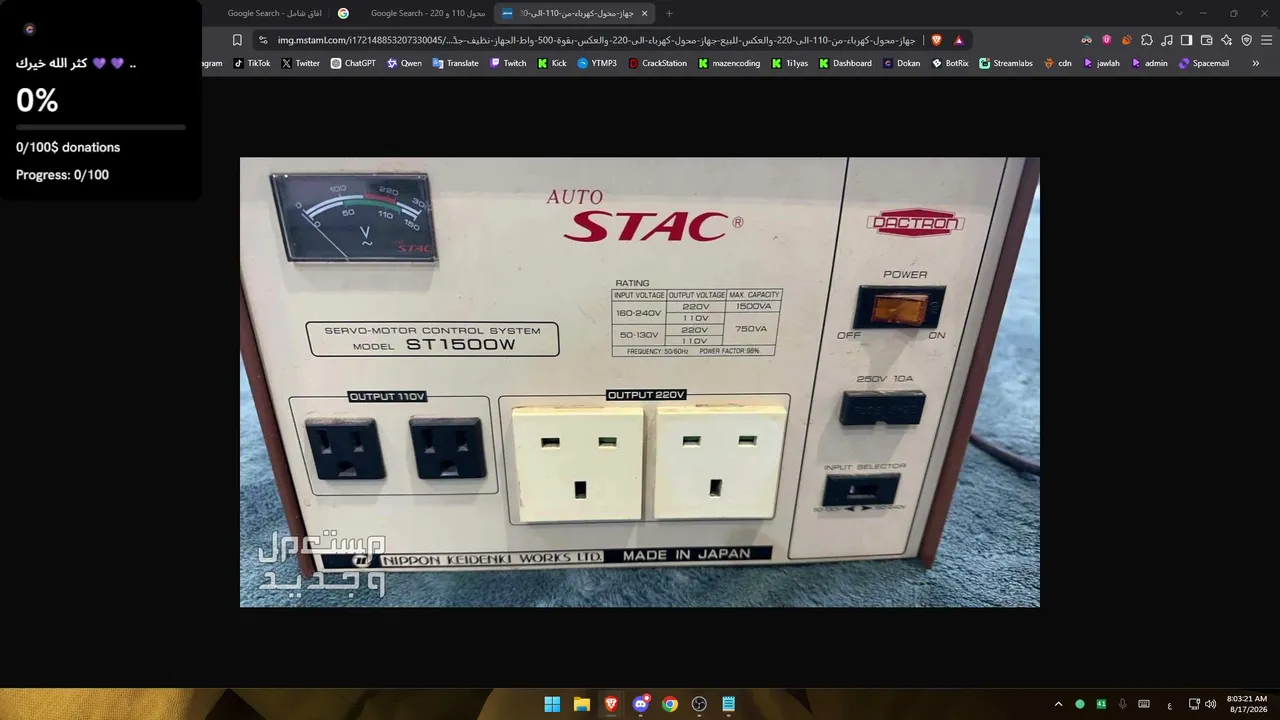Open the admin bookmark
This screenshot has width=1280, height=720.
coord(1150,63)
